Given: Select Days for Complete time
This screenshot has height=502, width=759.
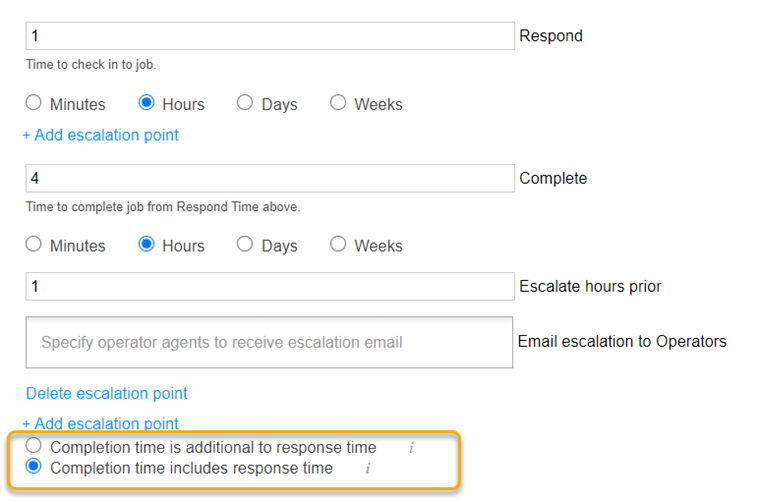Looking at the screenshot, I should 245,245.
